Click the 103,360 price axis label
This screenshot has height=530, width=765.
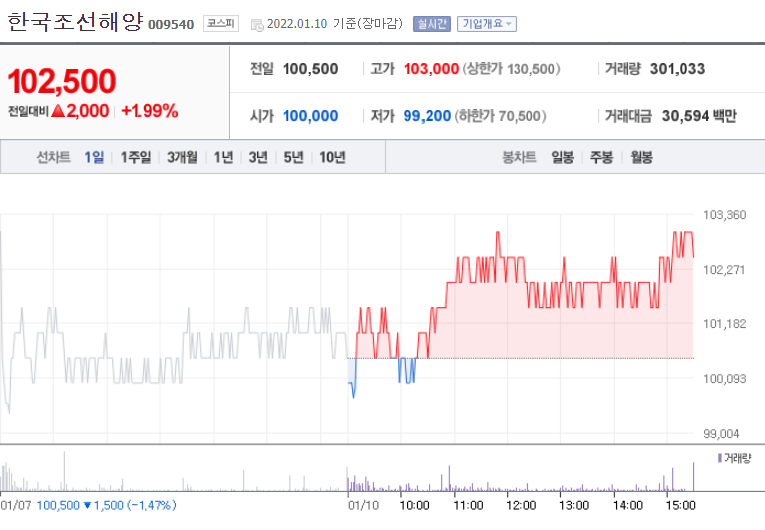(725, 215)
